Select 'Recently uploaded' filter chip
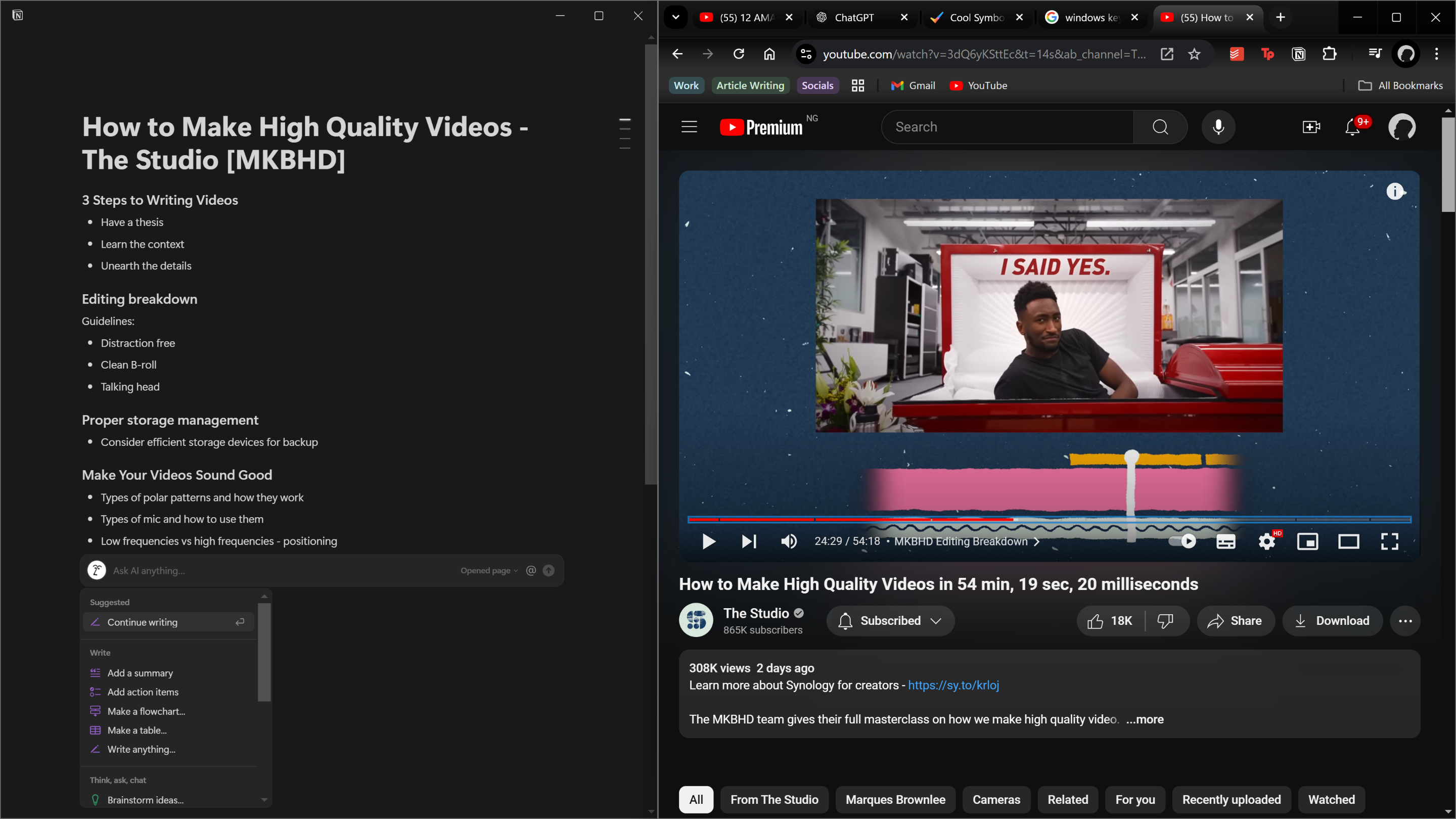Screen dimensions: 1456x819 [x=1231, y=800]
